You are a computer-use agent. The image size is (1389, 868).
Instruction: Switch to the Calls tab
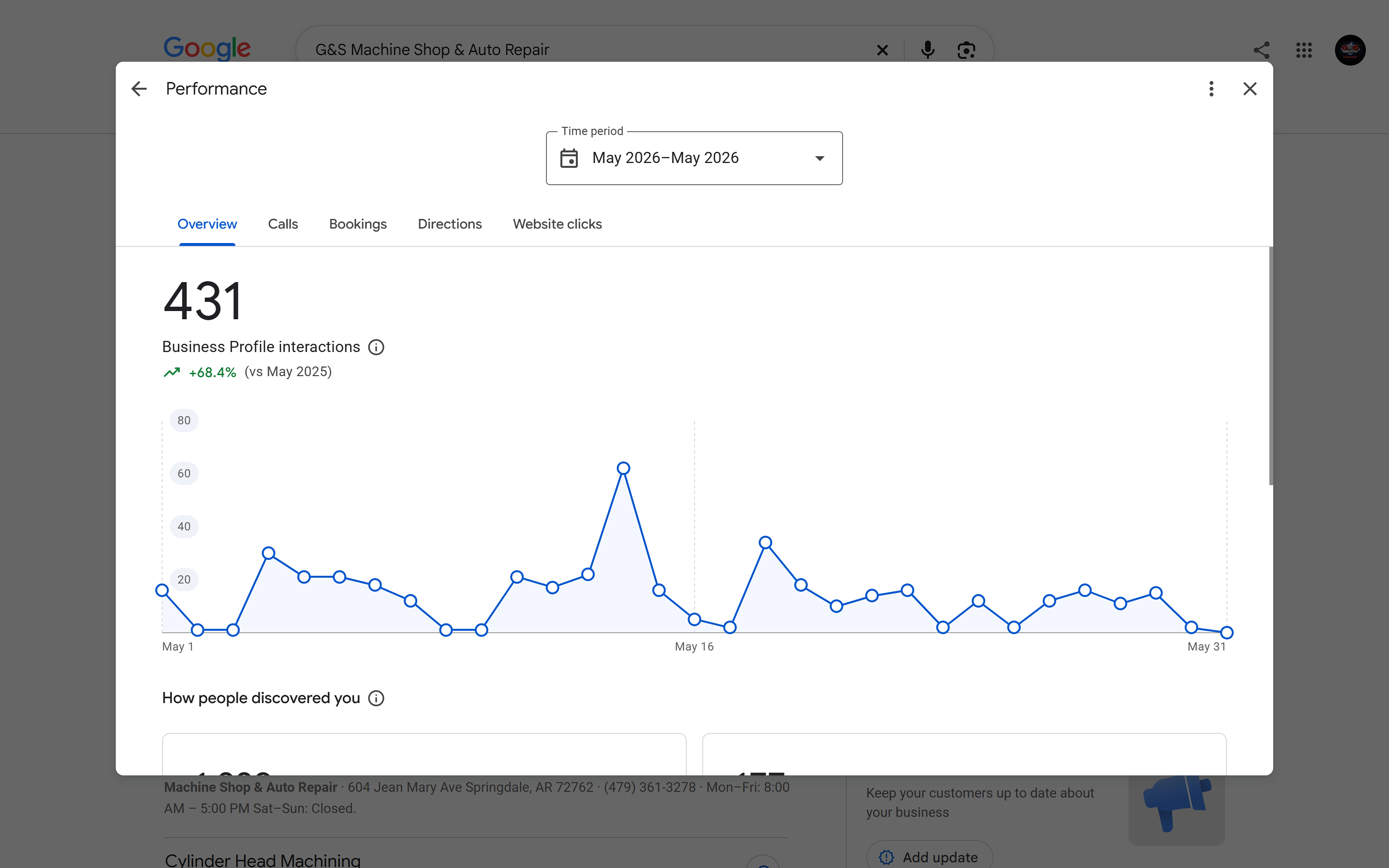[283, 224]
